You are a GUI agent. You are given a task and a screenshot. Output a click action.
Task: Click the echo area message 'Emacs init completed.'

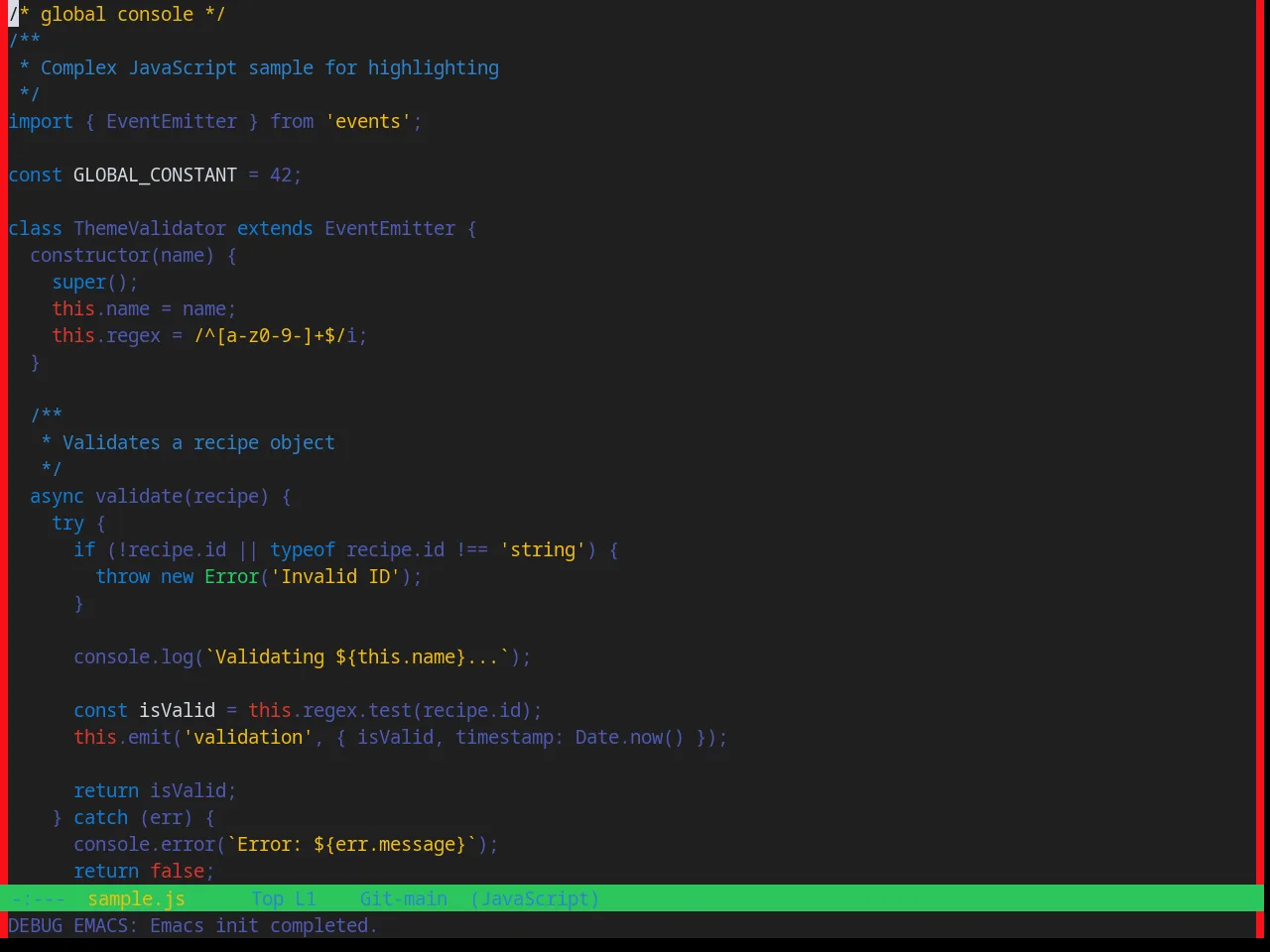263,925
